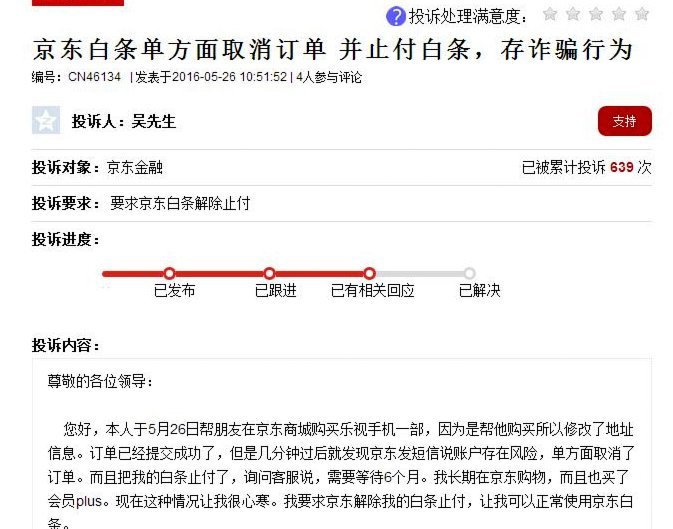The image size is (673, 529).
Task: Click the 639 cumulative complaints count
Action: pos(621,167)
